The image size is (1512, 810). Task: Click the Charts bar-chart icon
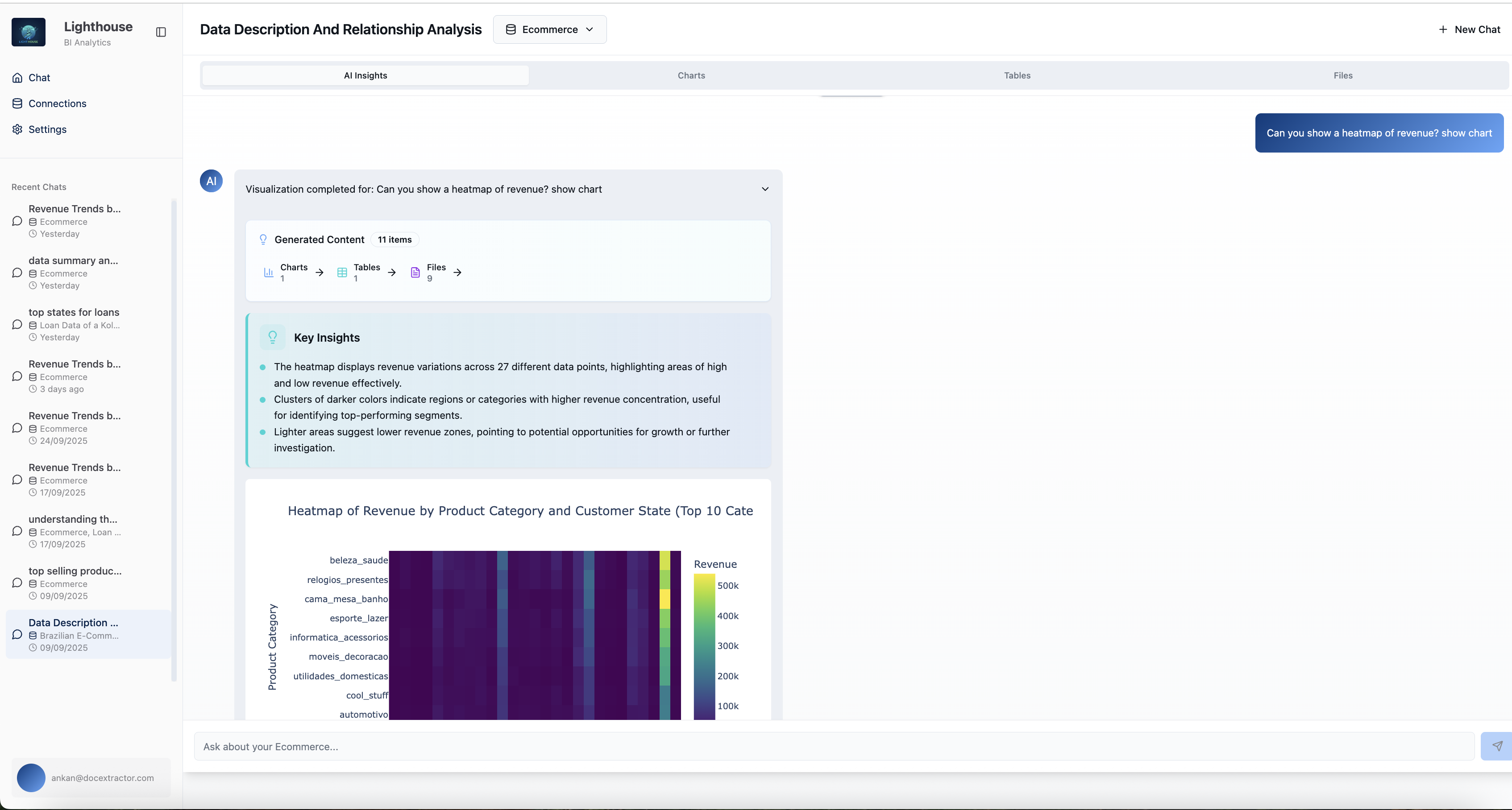(268, 272)
